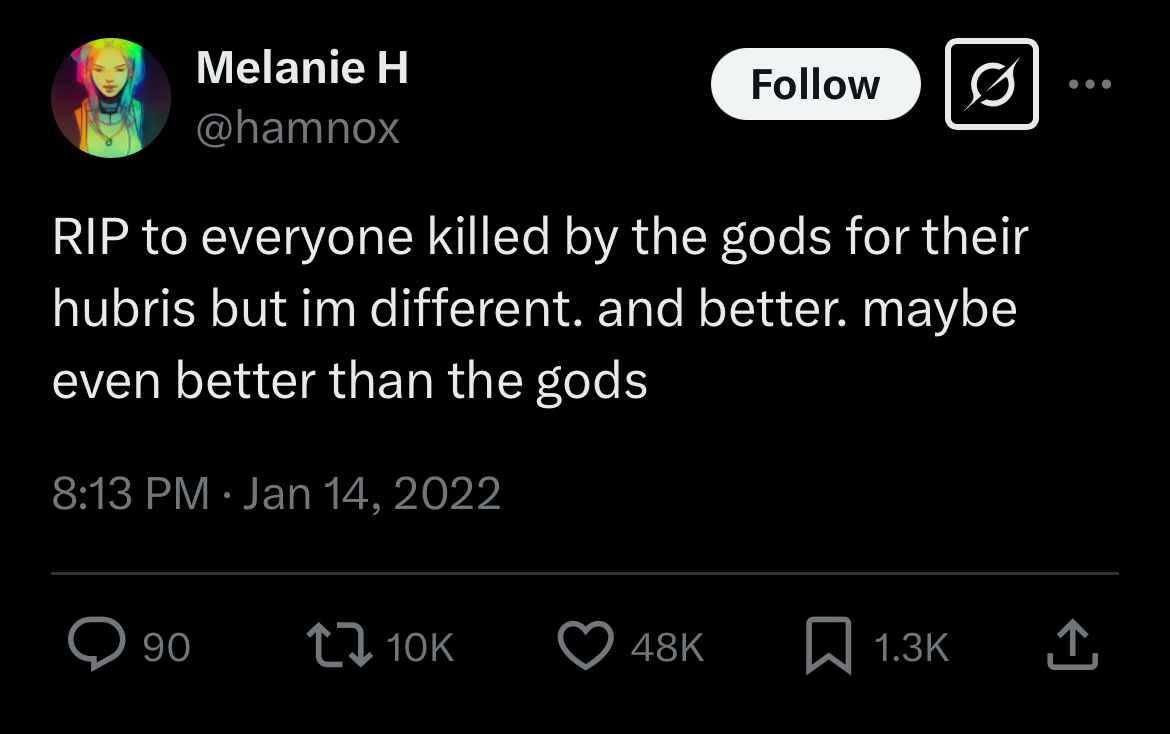Open Melanie H's profile avatar
Screen dimensions: 1170x734
point(111,99)
